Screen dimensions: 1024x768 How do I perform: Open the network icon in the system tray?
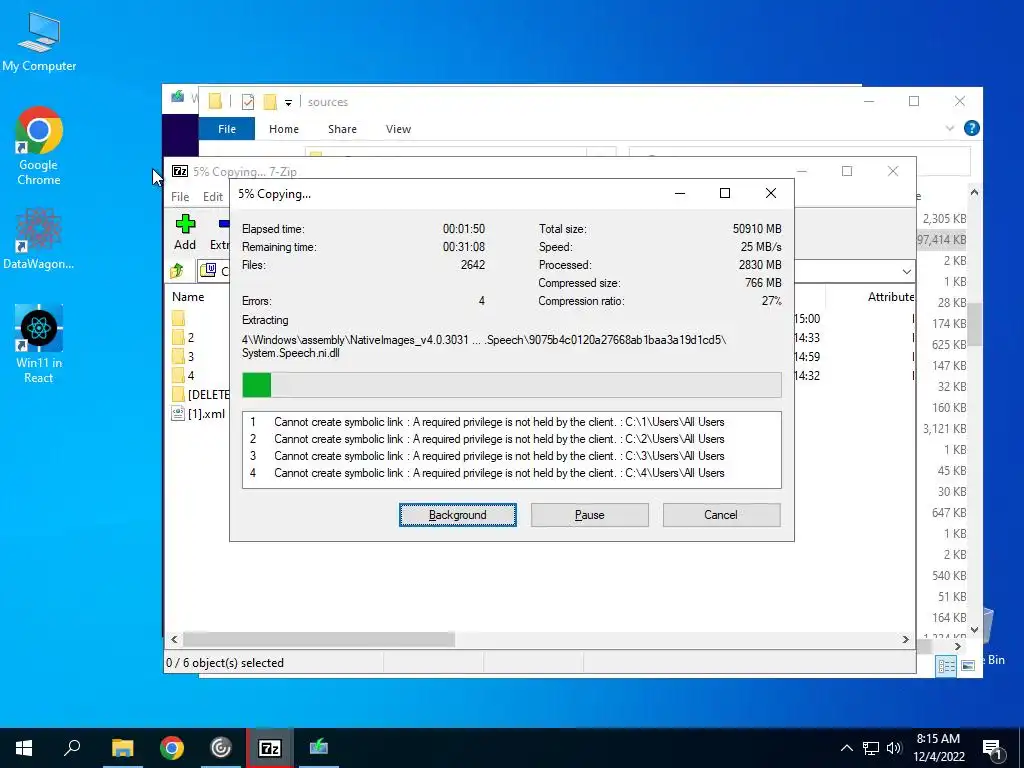click(x=871, y=748)
